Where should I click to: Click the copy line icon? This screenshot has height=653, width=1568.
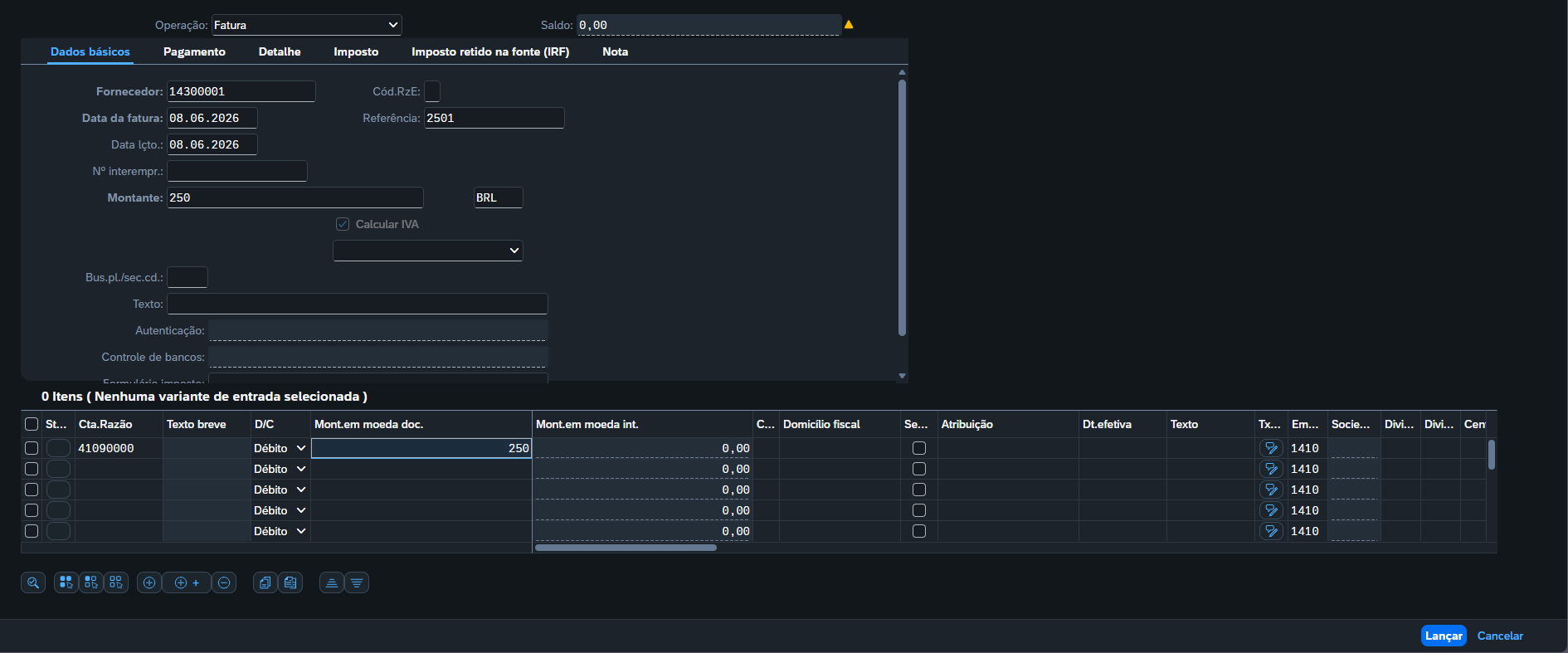click(265, 582)
